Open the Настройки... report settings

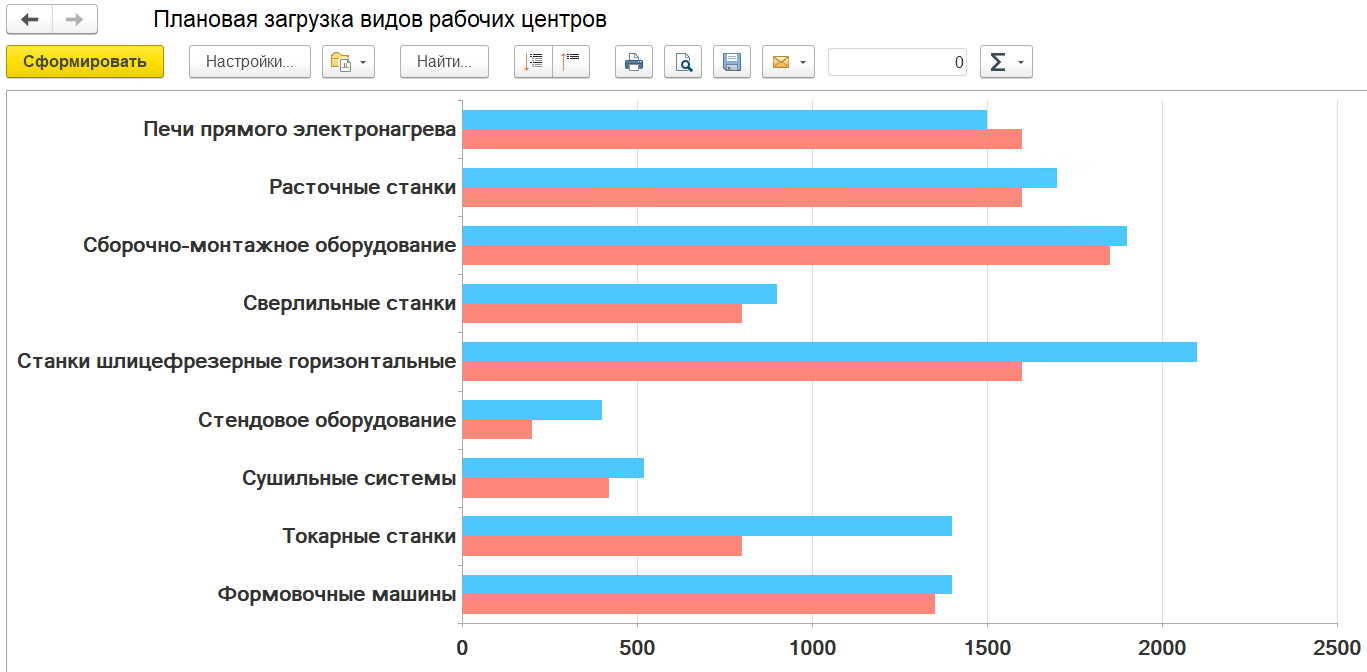[249, 62]
